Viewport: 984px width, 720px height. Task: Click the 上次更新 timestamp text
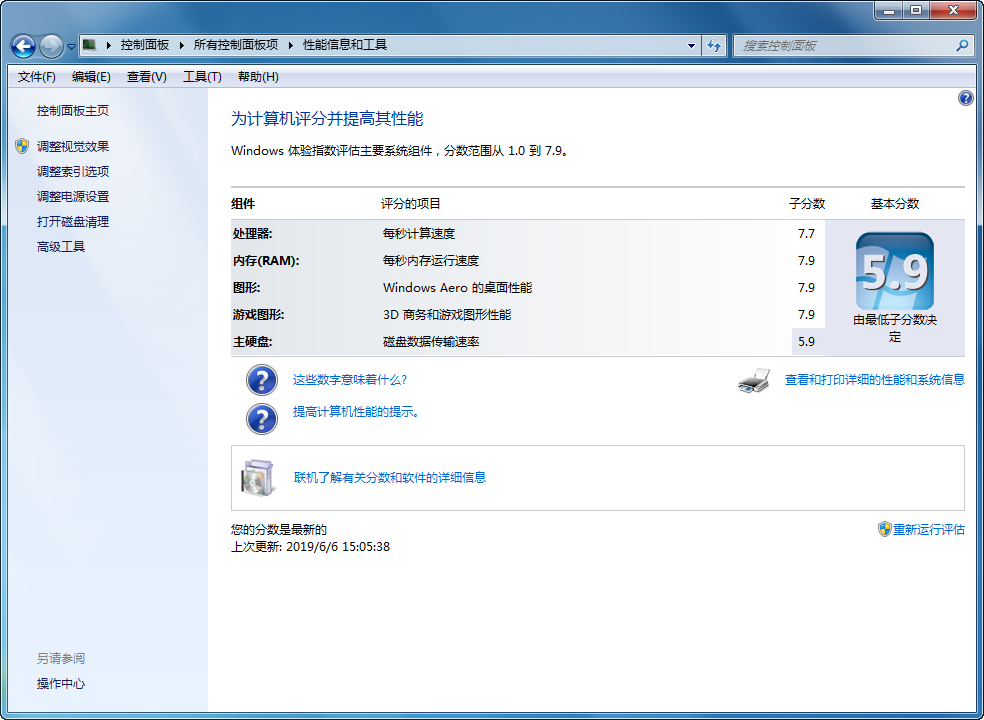point(310,547)
